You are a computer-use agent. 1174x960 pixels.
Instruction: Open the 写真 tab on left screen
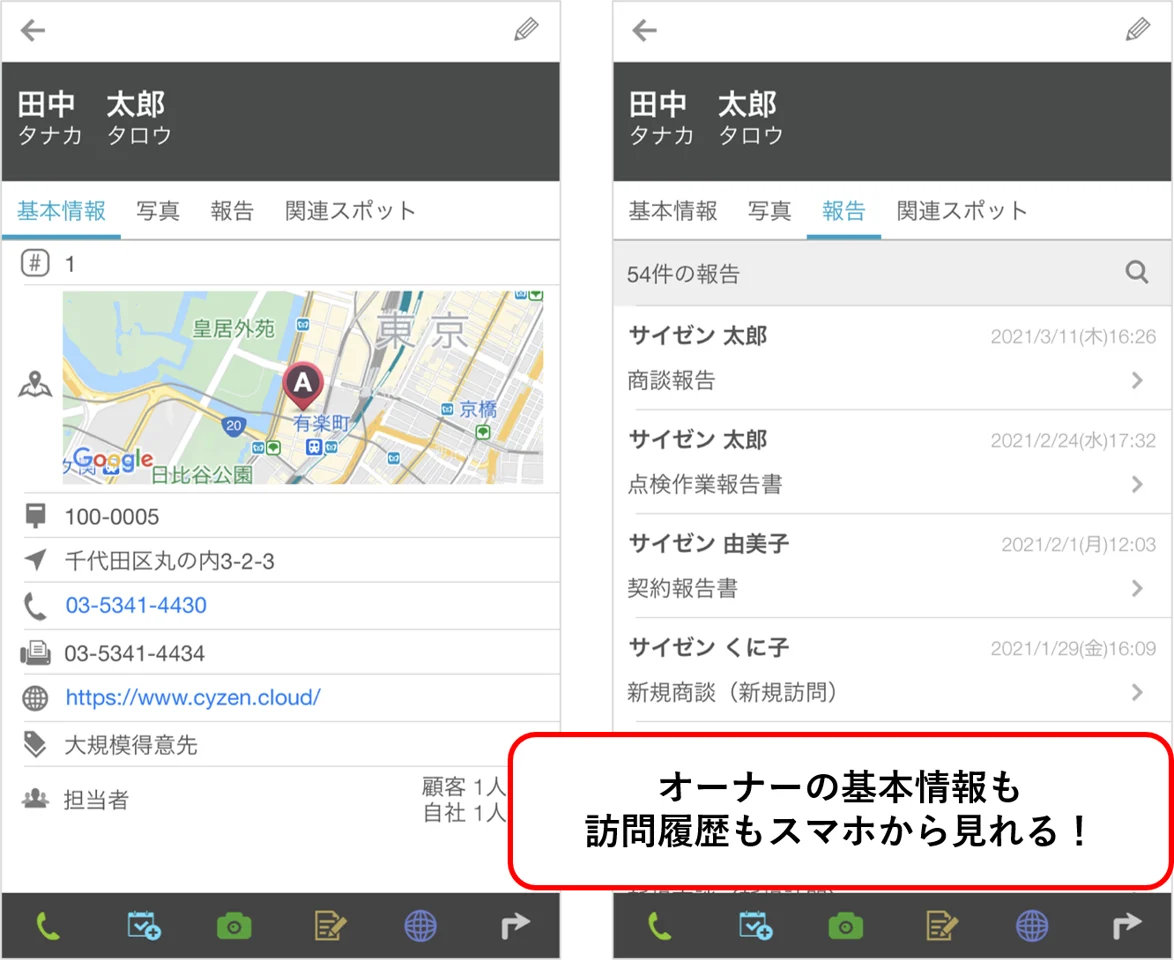(x=158, y=211)
